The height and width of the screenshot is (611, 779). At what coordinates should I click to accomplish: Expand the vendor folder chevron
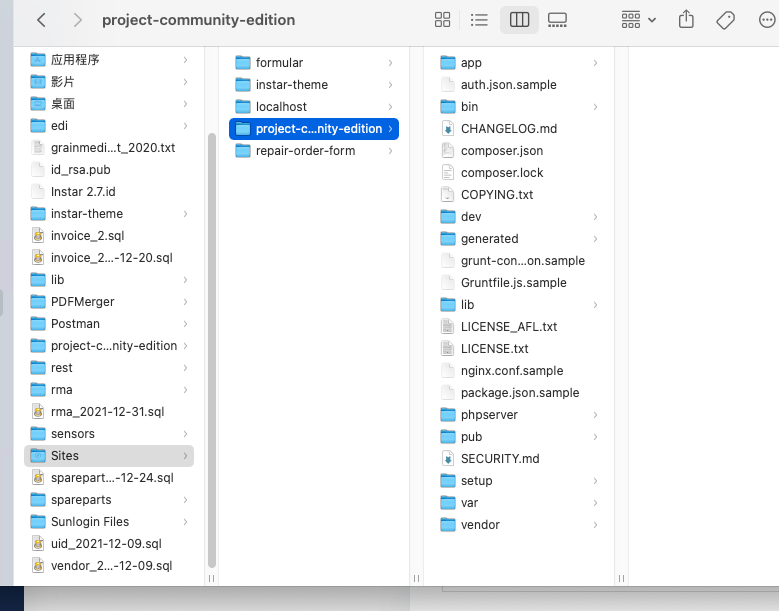click(x=595, y=525)
